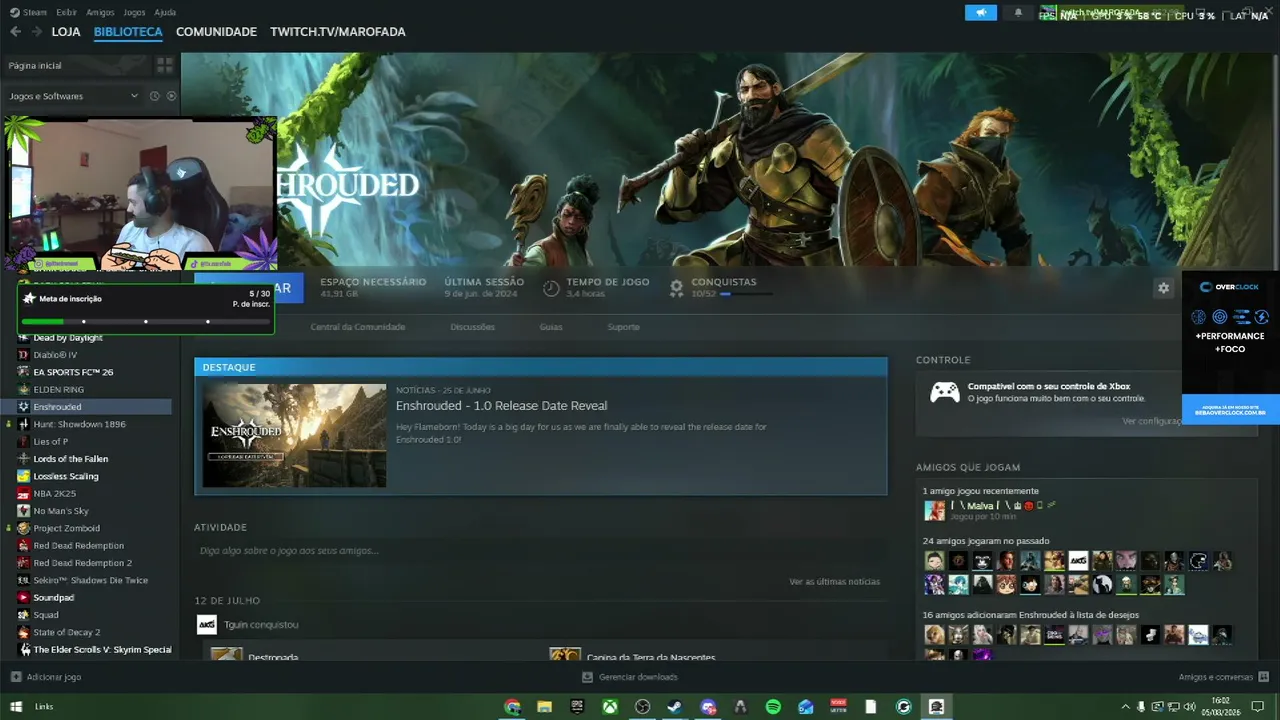The image size is (1280, 720).
Task: Open the Jogos menu
Action: (x=134, y=13)
